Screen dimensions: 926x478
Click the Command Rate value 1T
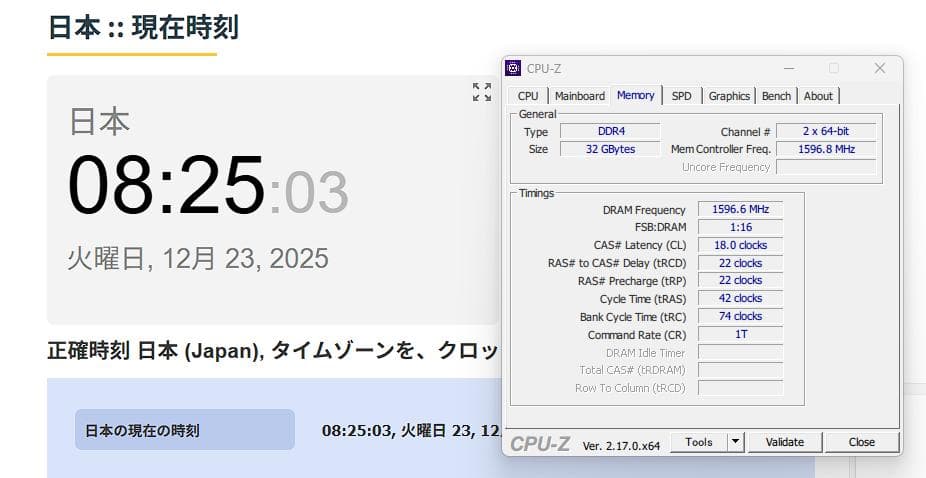click(741, 334)
